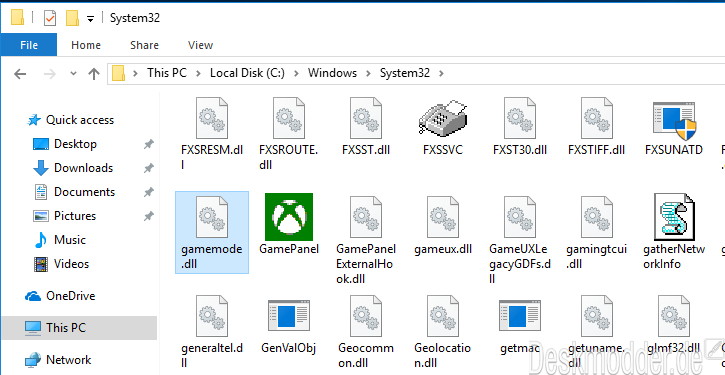Screen dimensions: 725x375
Task: Select the GameUXLegacyGDFs.dll icon
Action: (520, 217)
